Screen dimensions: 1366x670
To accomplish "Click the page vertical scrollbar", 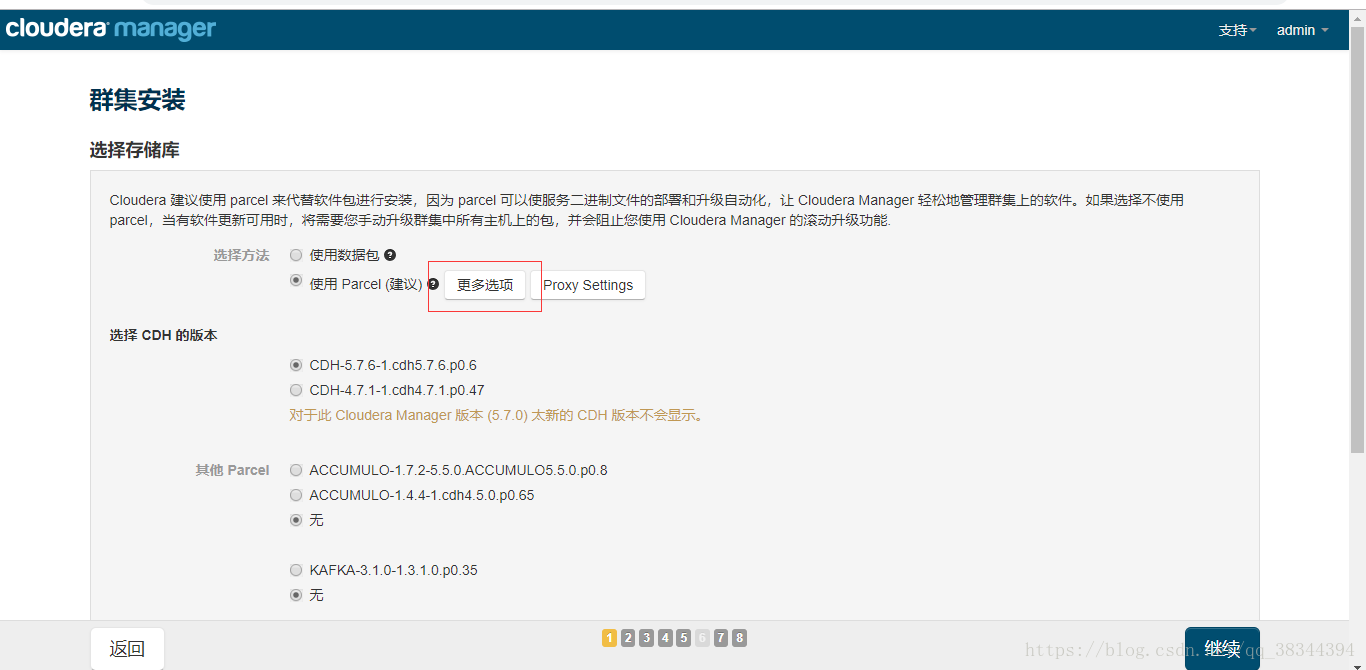I will pos(1357,240).
